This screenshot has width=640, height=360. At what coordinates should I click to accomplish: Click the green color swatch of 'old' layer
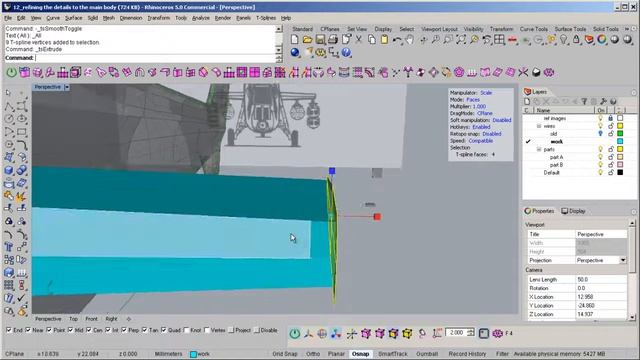click(x=620, y=133)
